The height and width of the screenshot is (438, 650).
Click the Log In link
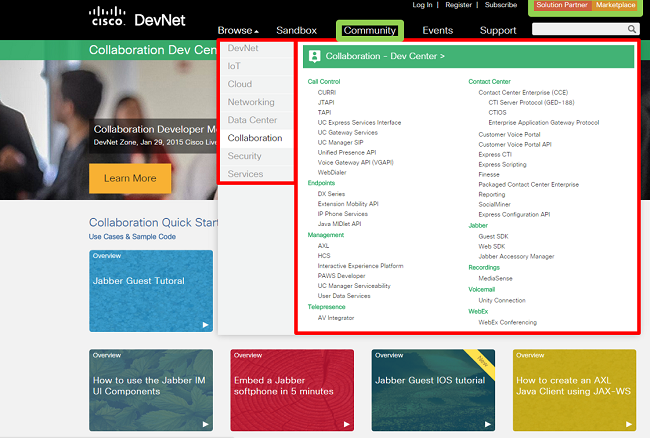[x=422, y=5]
